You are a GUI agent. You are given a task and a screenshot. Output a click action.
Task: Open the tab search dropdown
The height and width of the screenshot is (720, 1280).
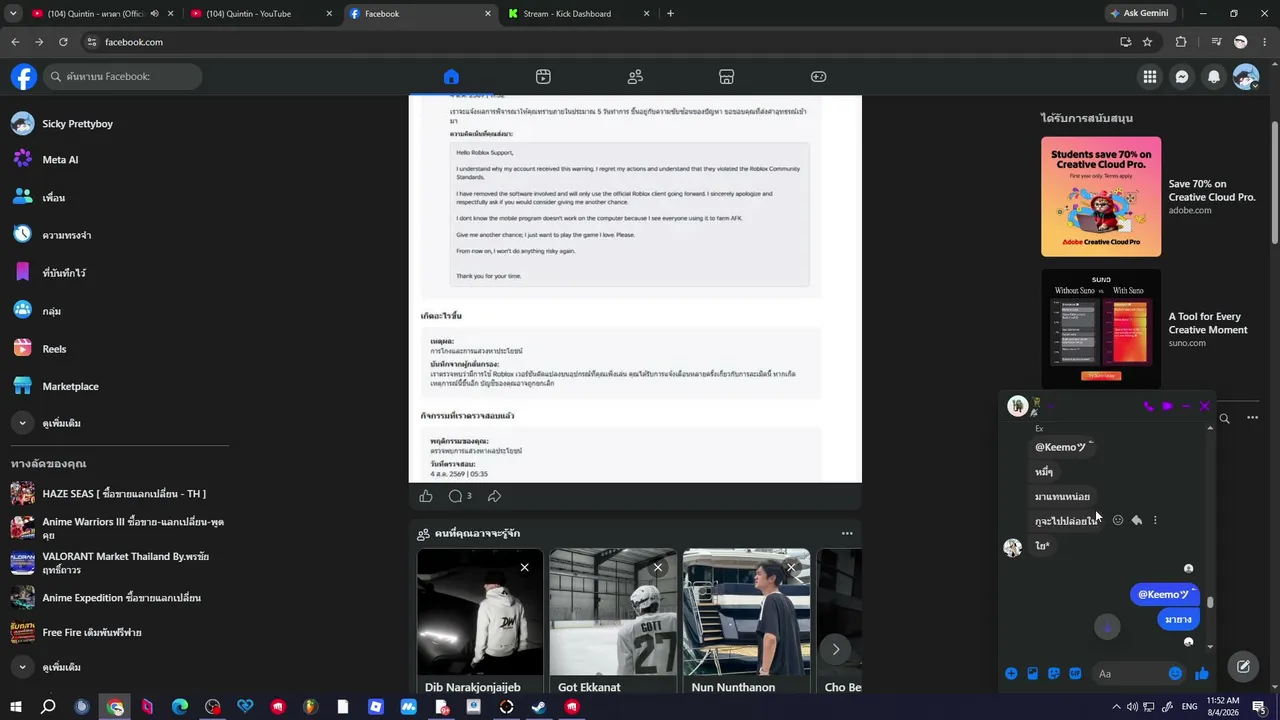(x=13, y=14)
